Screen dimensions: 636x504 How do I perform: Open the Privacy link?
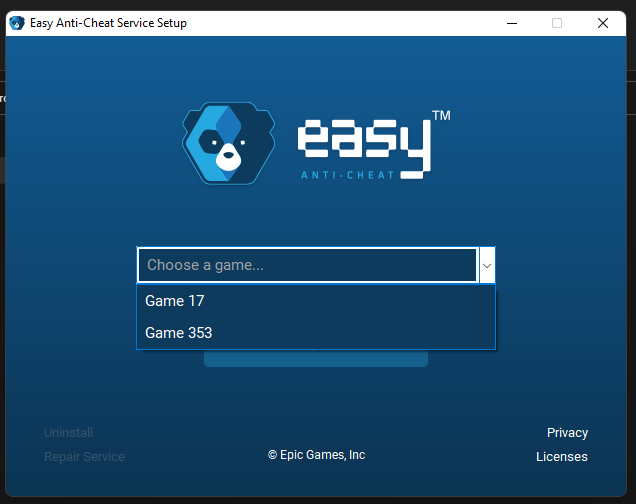[x=567, y=433]
